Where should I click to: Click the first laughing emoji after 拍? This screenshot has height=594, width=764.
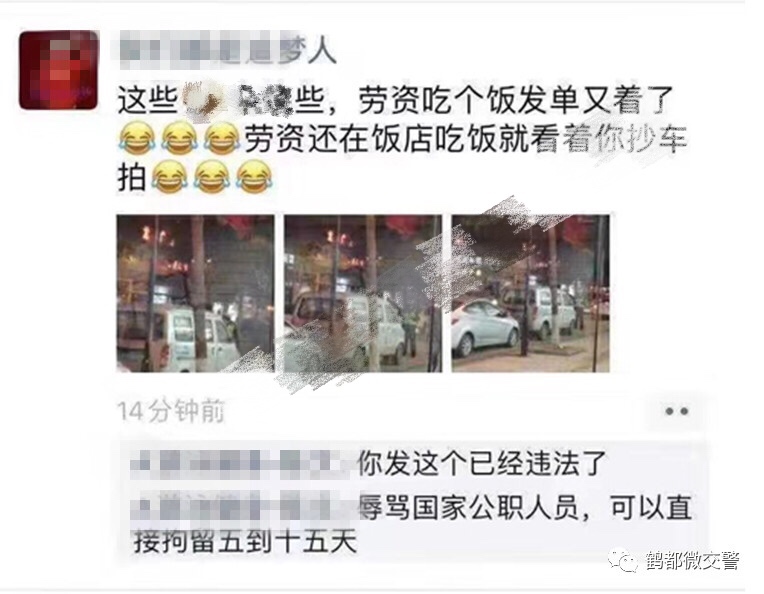click(x=169, y=177)
